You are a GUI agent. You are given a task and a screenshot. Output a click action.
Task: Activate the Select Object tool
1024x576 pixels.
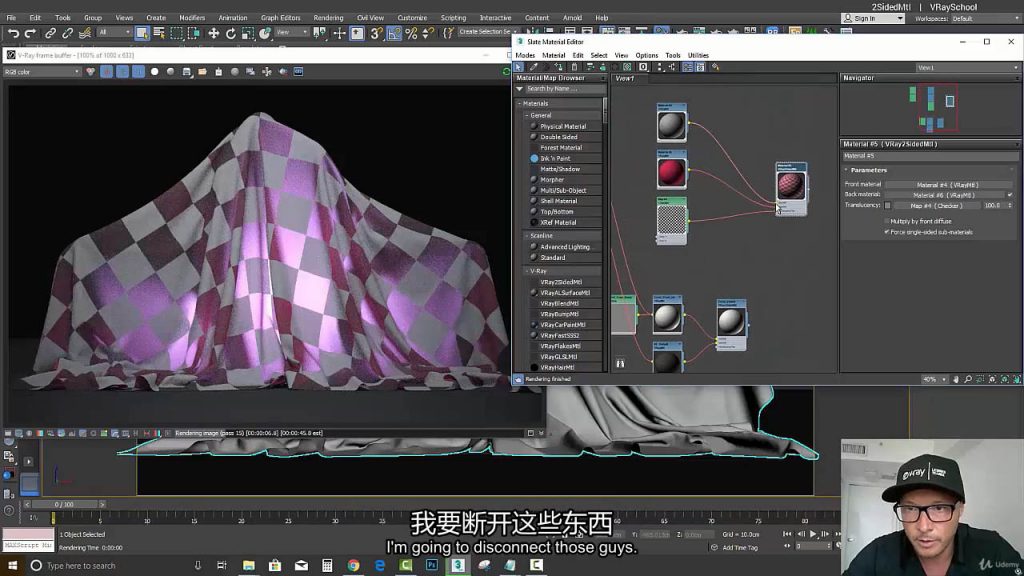(142, 33)
